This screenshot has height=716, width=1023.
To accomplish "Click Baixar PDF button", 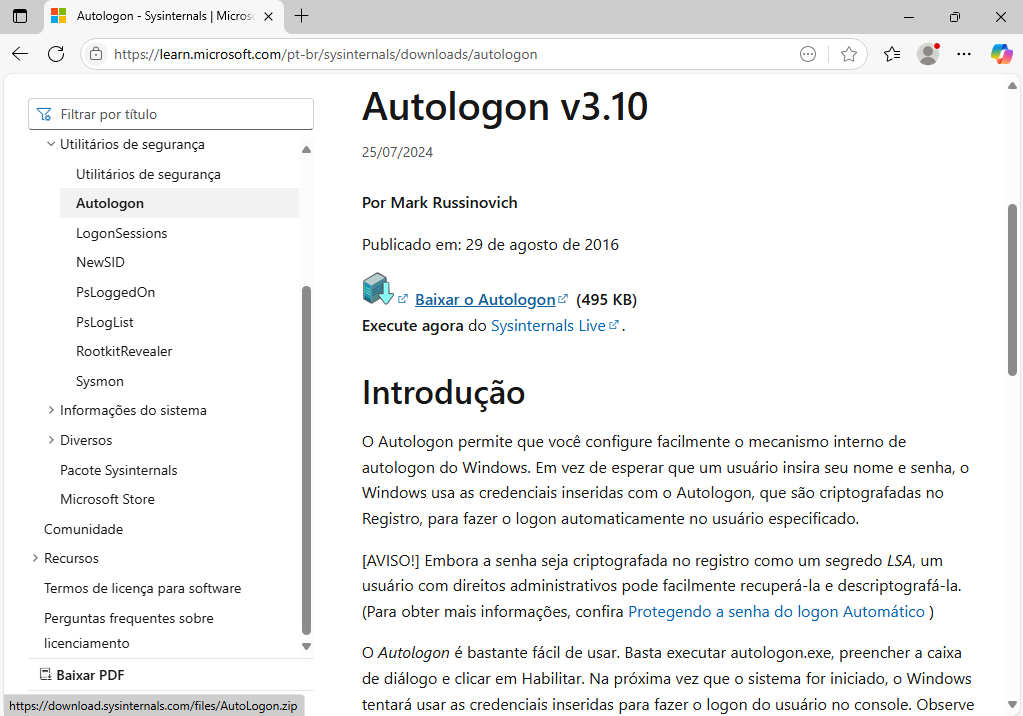I will click(82, 675).
